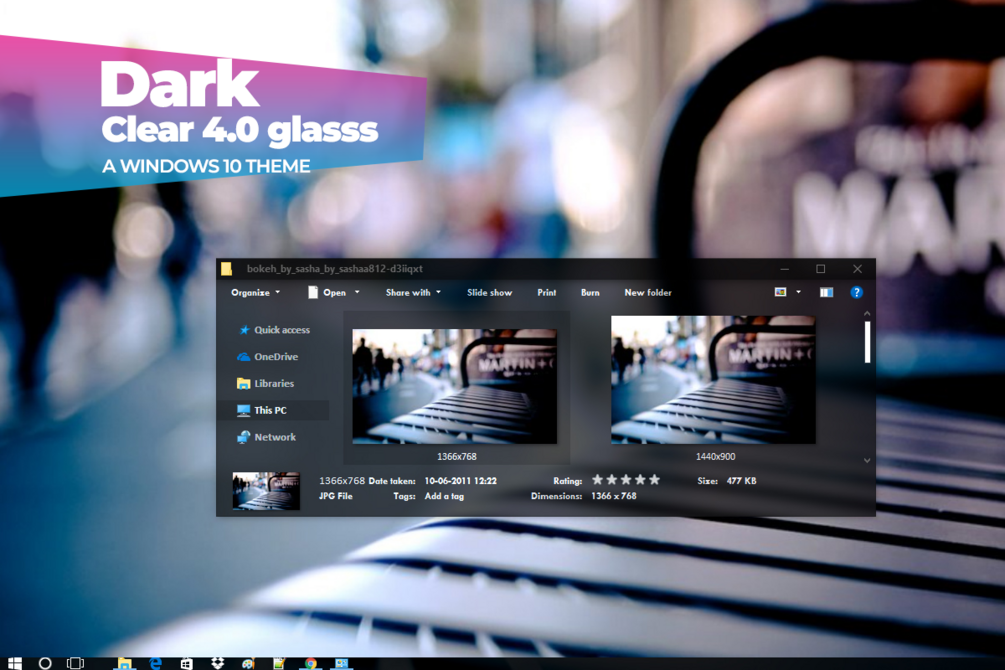
Task: Open the Paint palette taskbar icon
Action: 248,663
